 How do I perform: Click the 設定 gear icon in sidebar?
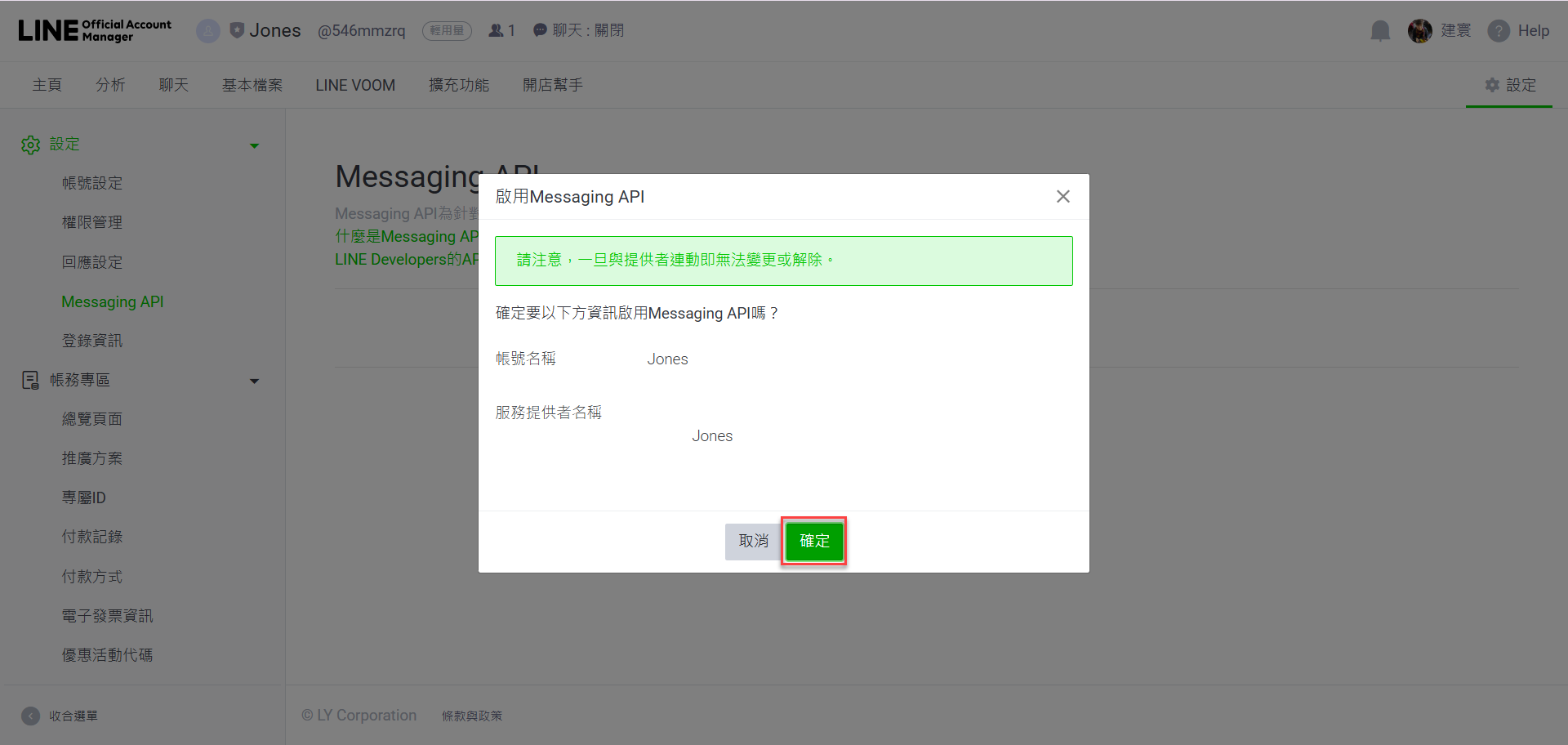coord(30,145)
